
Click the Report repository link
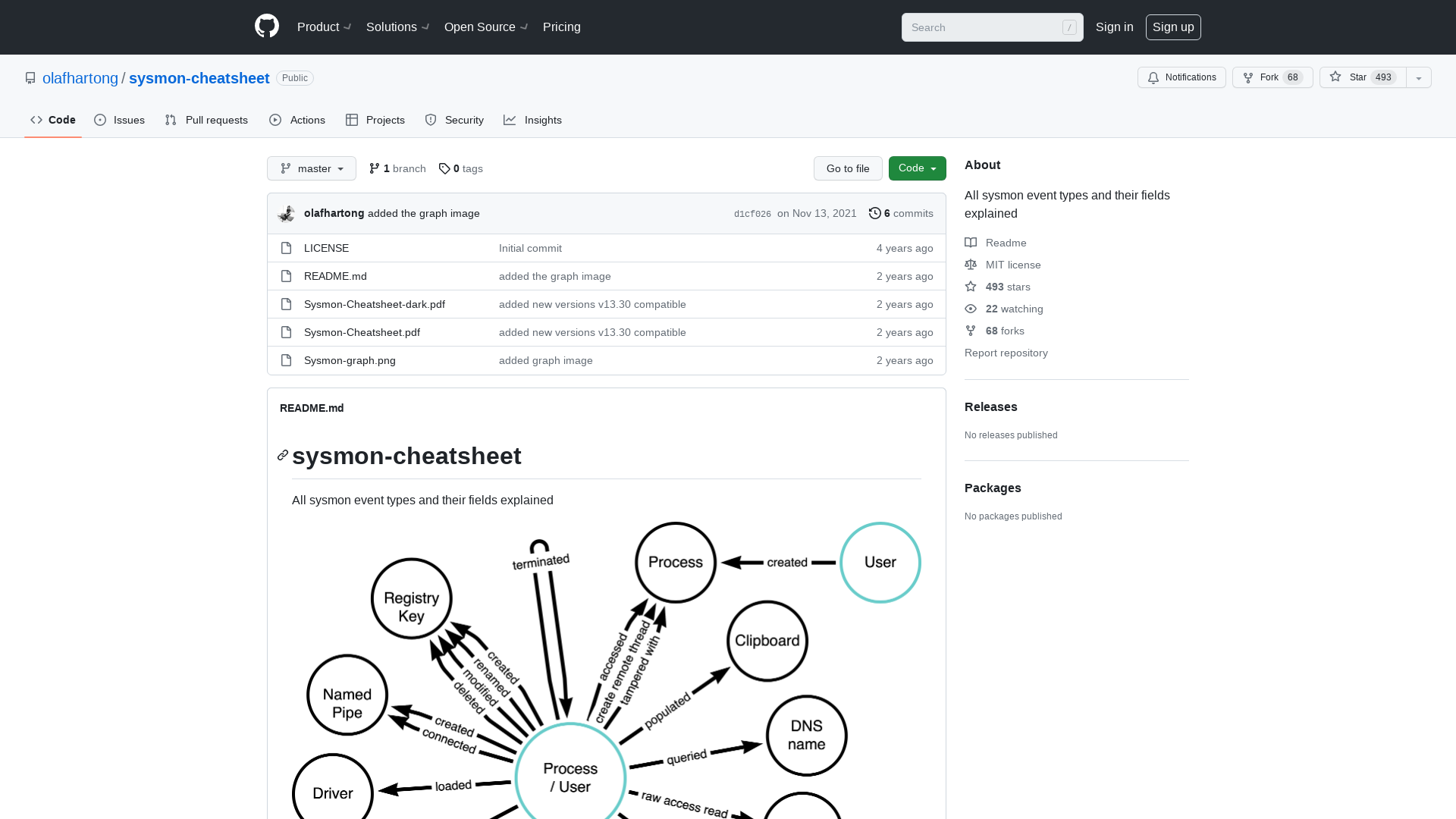pyautogui.click(x=1006, y=353)
